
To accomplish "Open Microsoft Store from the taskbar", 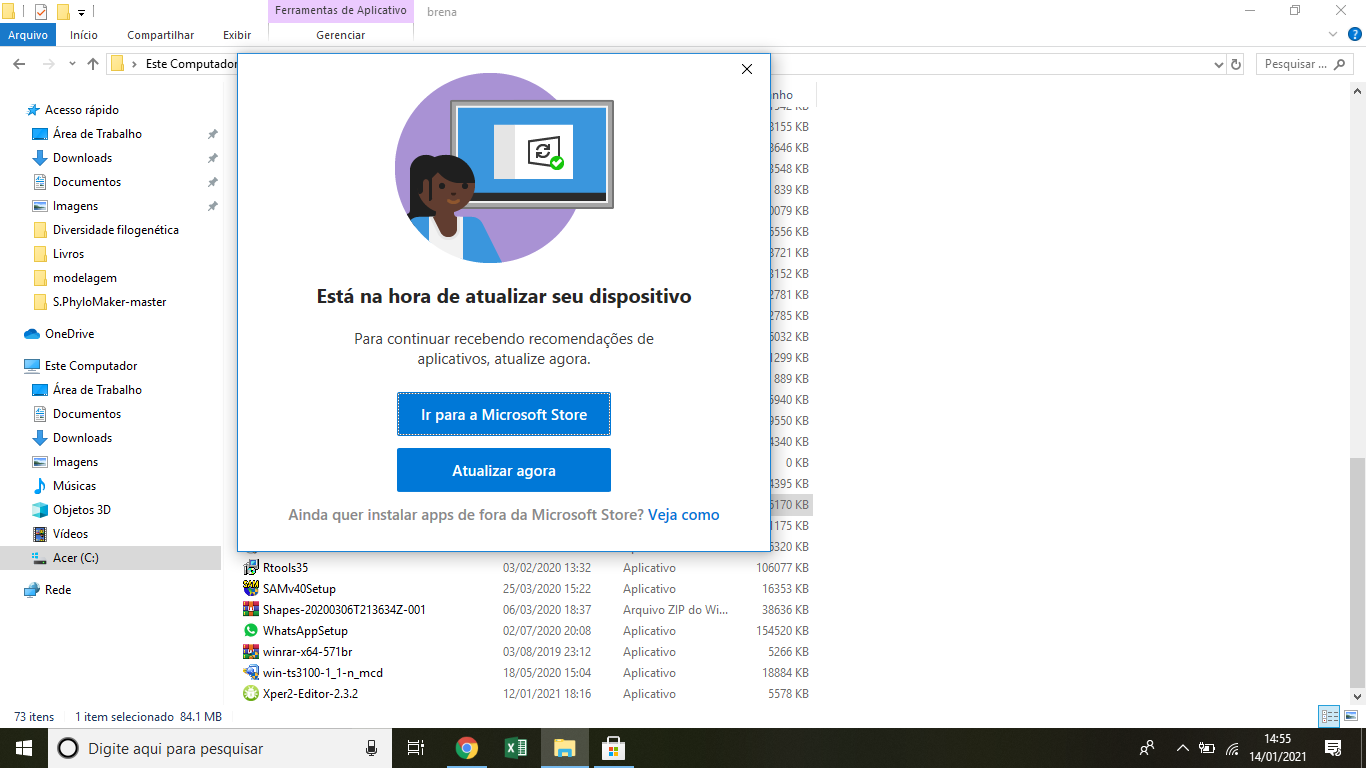I will coord(613,748).
